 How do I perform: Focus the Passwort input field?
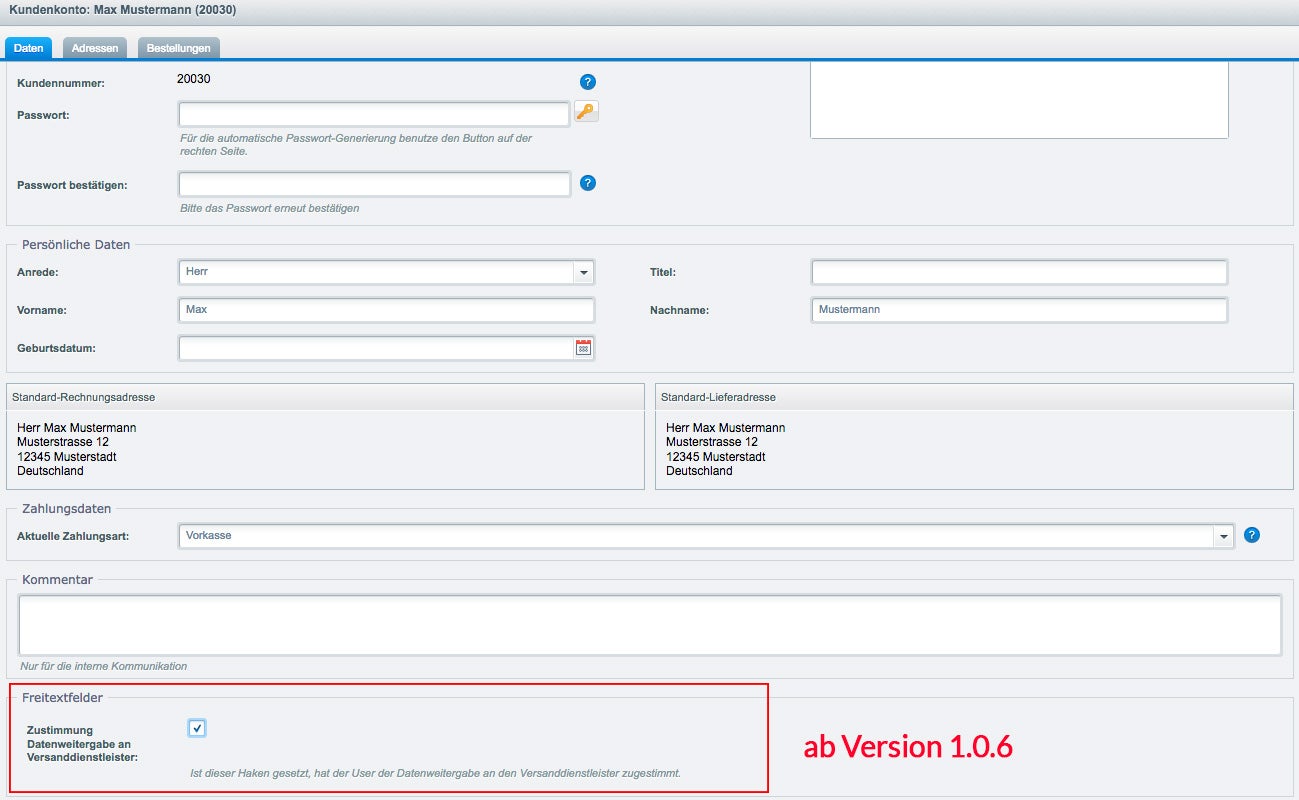[375, 114]
